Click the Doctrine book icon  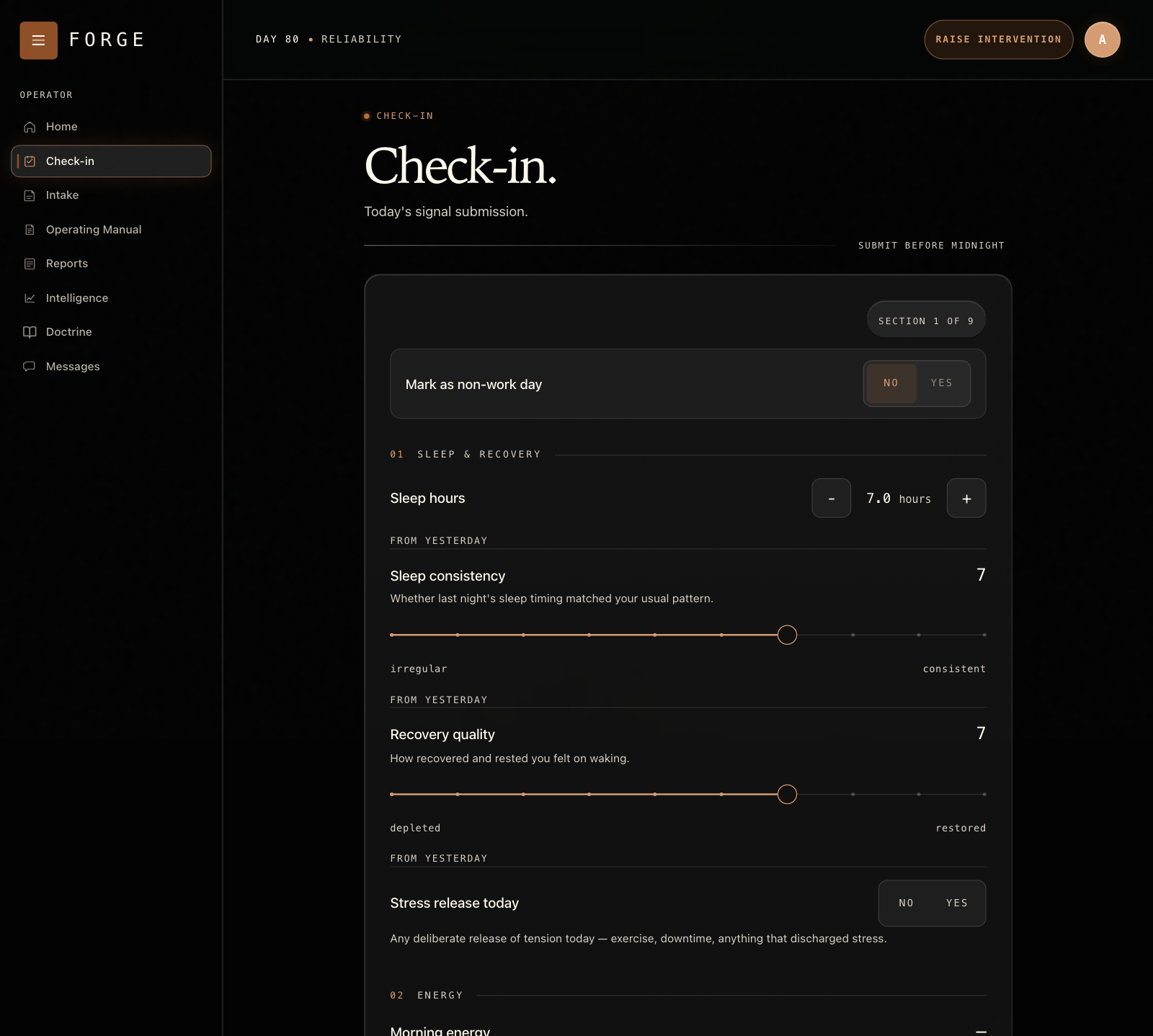click(30, 332)
